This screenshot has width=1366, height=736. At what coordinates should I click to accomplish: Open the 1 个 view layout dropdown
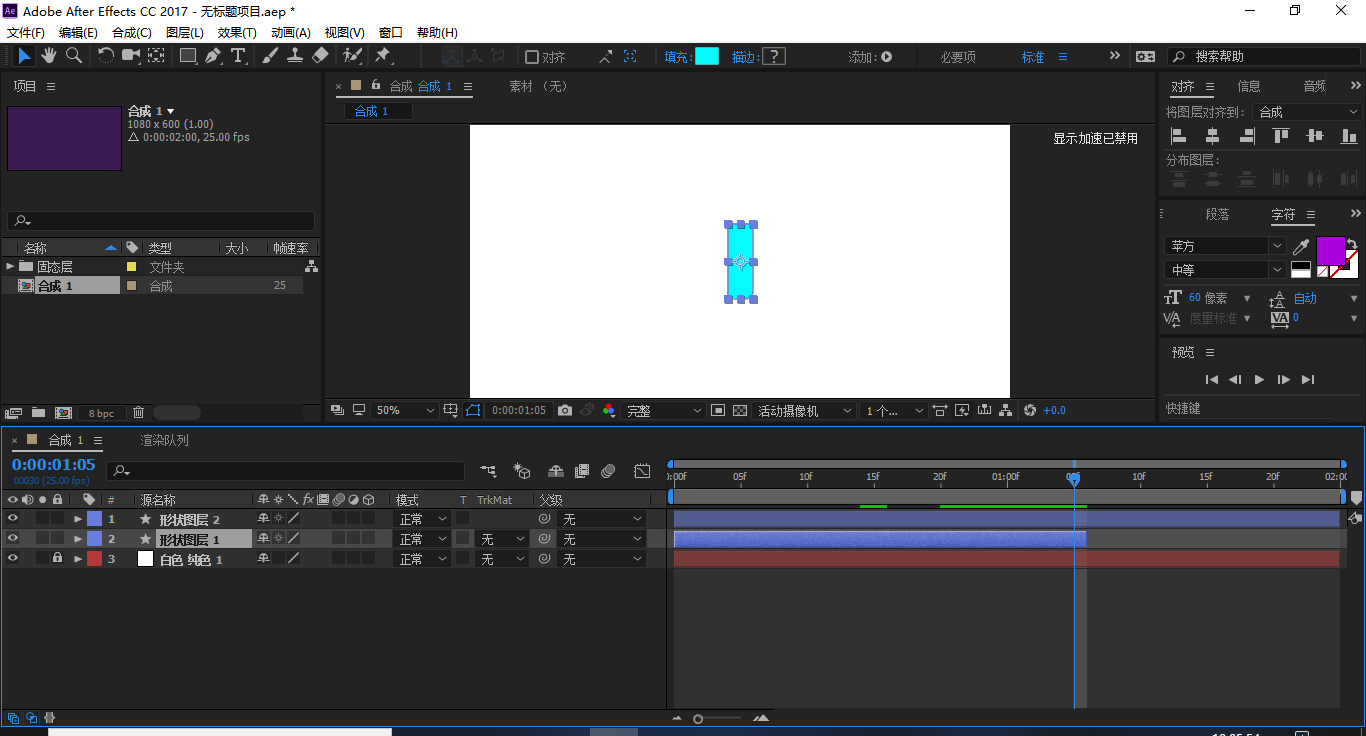click(x=895, y=410)
